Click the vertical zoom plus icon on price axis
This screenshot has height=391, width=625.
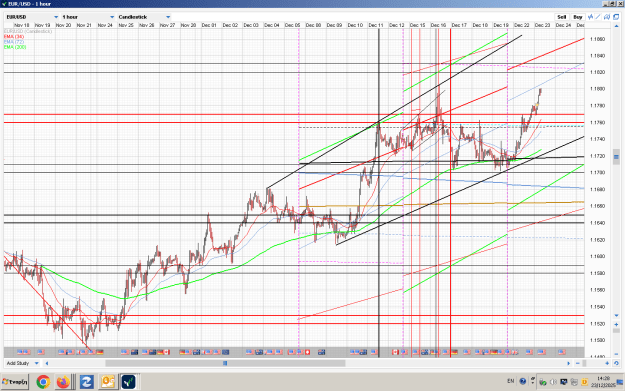616,324
